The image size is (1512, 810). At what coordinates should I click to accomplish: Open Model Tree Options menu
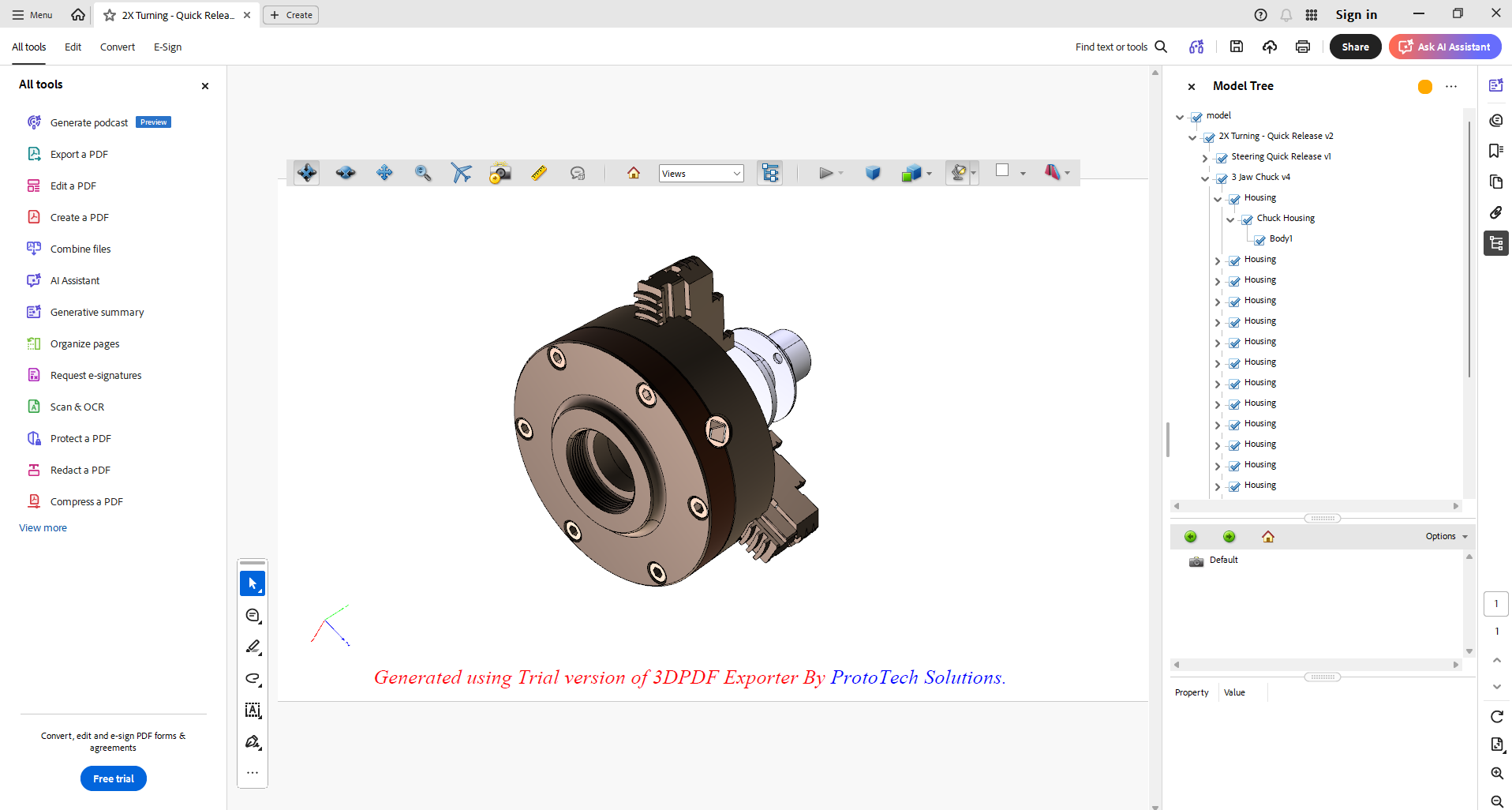(x=1447, y=536)
